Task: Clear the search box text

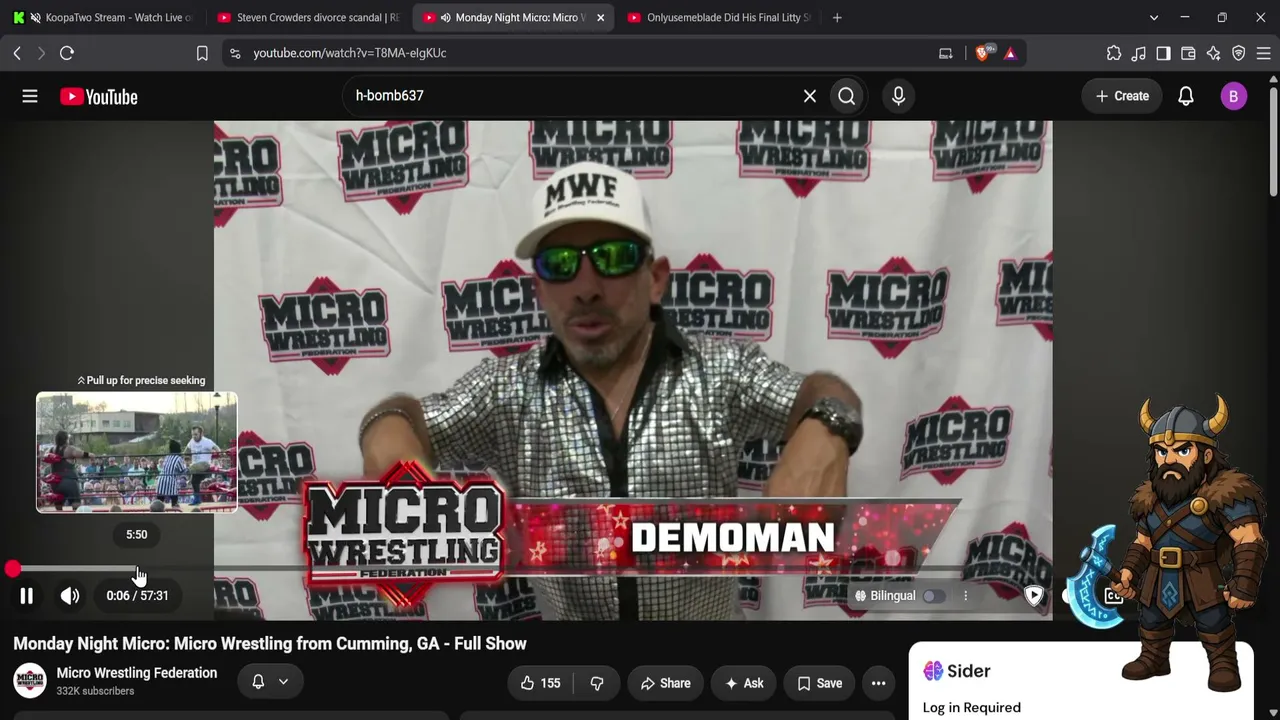Action: pos(810,96)
